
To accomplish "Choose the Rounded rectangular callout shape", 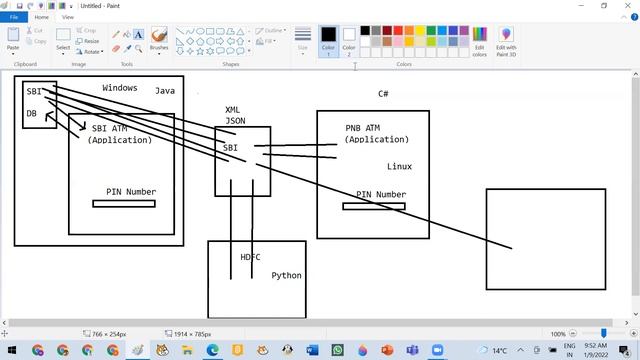I will tap(220, 51).
